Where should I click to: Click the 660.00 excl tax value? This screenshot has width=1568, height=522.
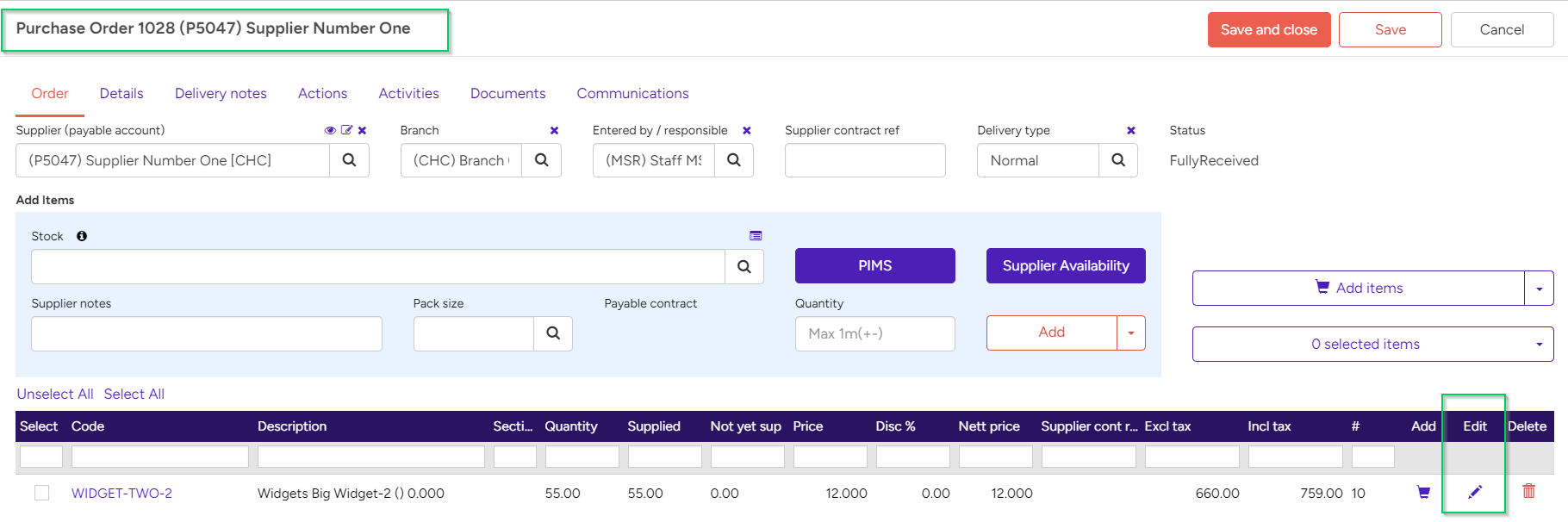click(1217, 494)
